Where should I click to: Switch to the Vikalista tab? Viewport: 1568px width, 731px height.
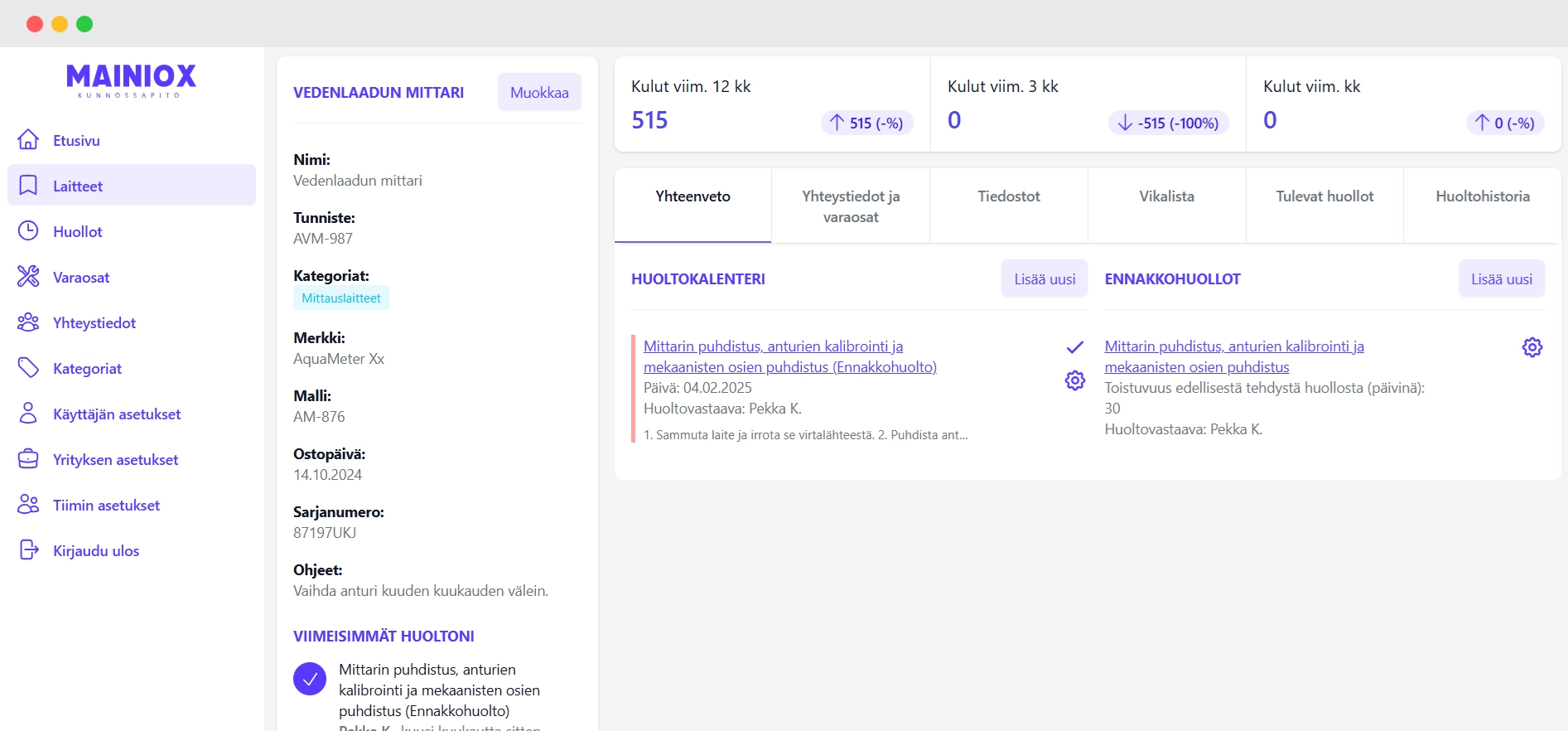tap(1166, 196)
